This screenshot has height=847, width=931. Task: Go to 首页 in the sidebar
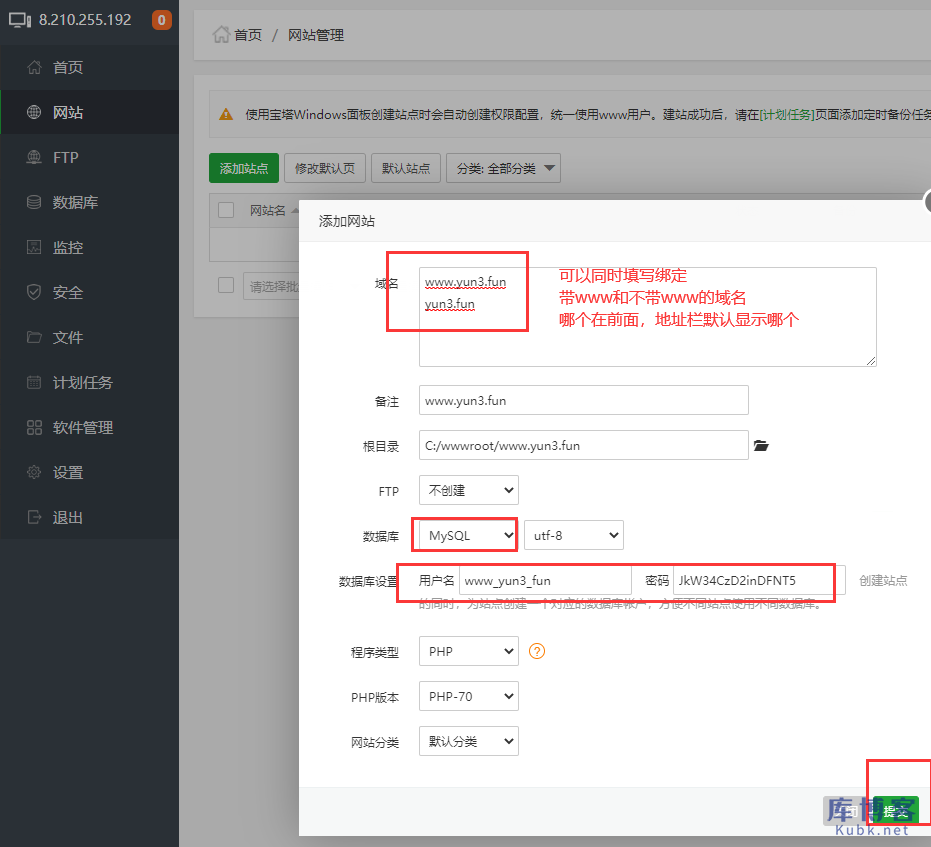click(60, 67)
